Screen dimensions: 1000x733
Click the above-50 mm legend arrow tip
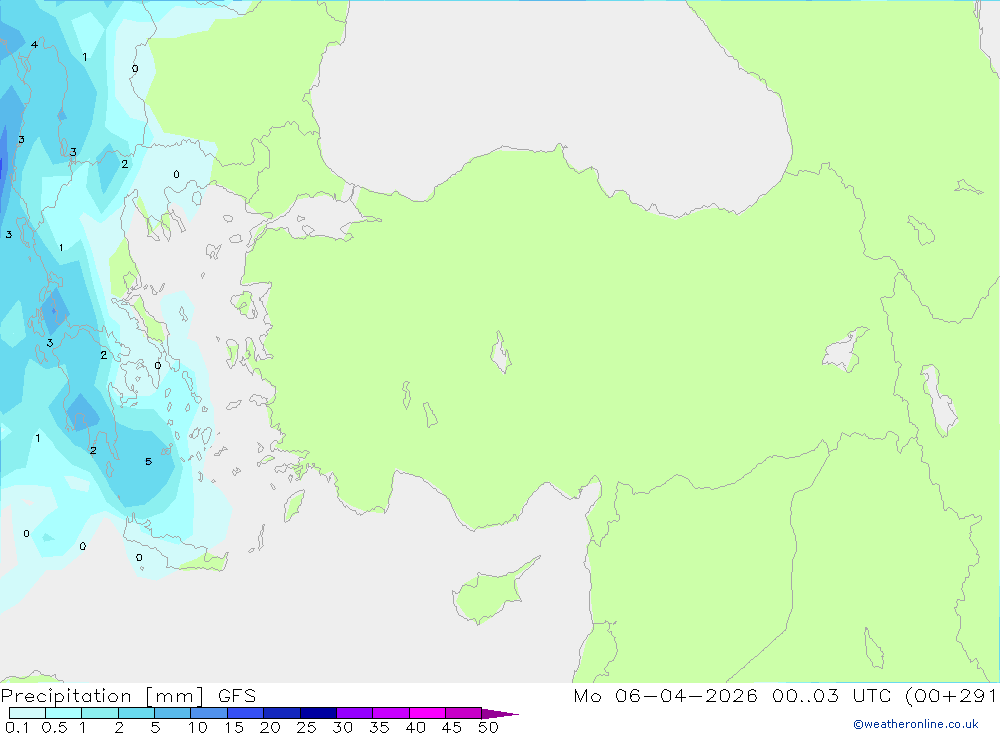(500, 714)
